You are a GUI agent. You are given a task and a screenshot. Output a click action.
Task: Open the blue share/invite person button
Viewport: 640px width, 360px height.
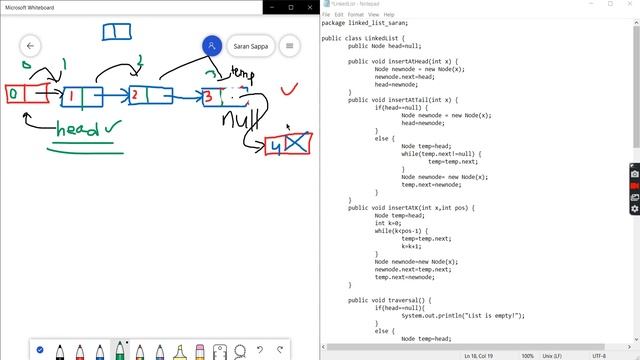(212, 46)
